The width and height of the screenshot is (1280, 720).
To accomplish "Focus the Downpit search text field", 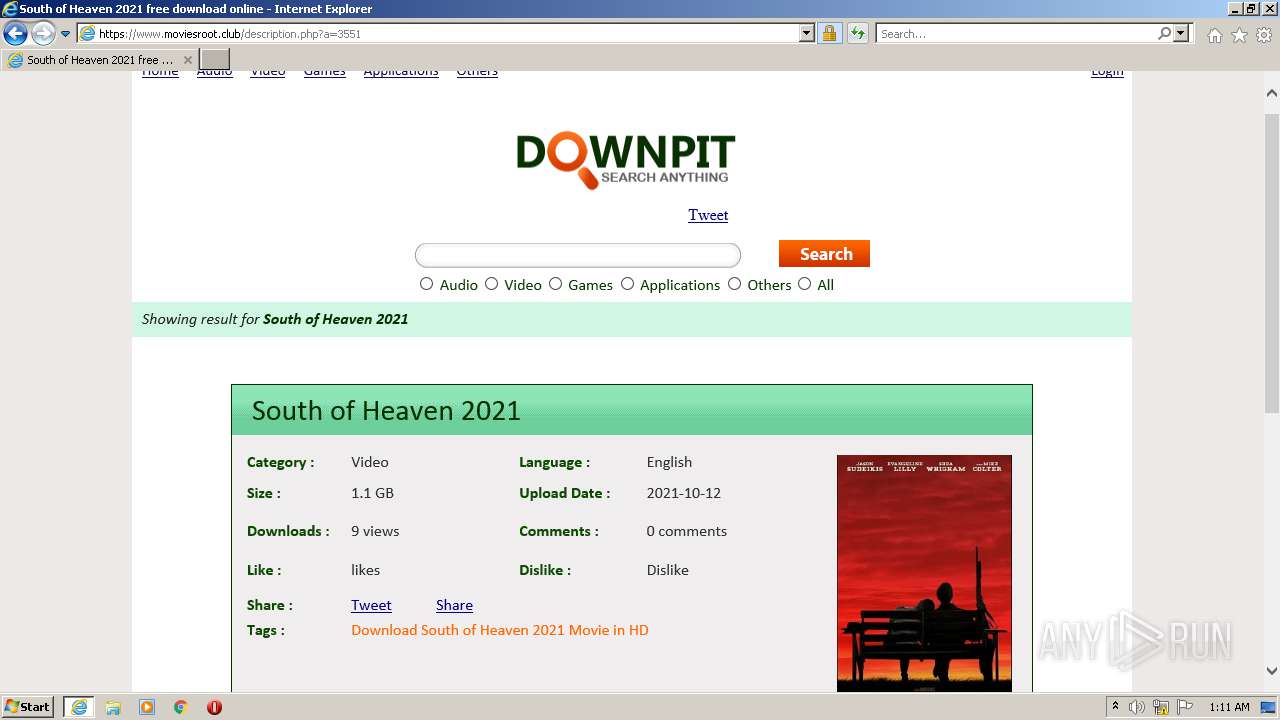I will pos(578,255).
